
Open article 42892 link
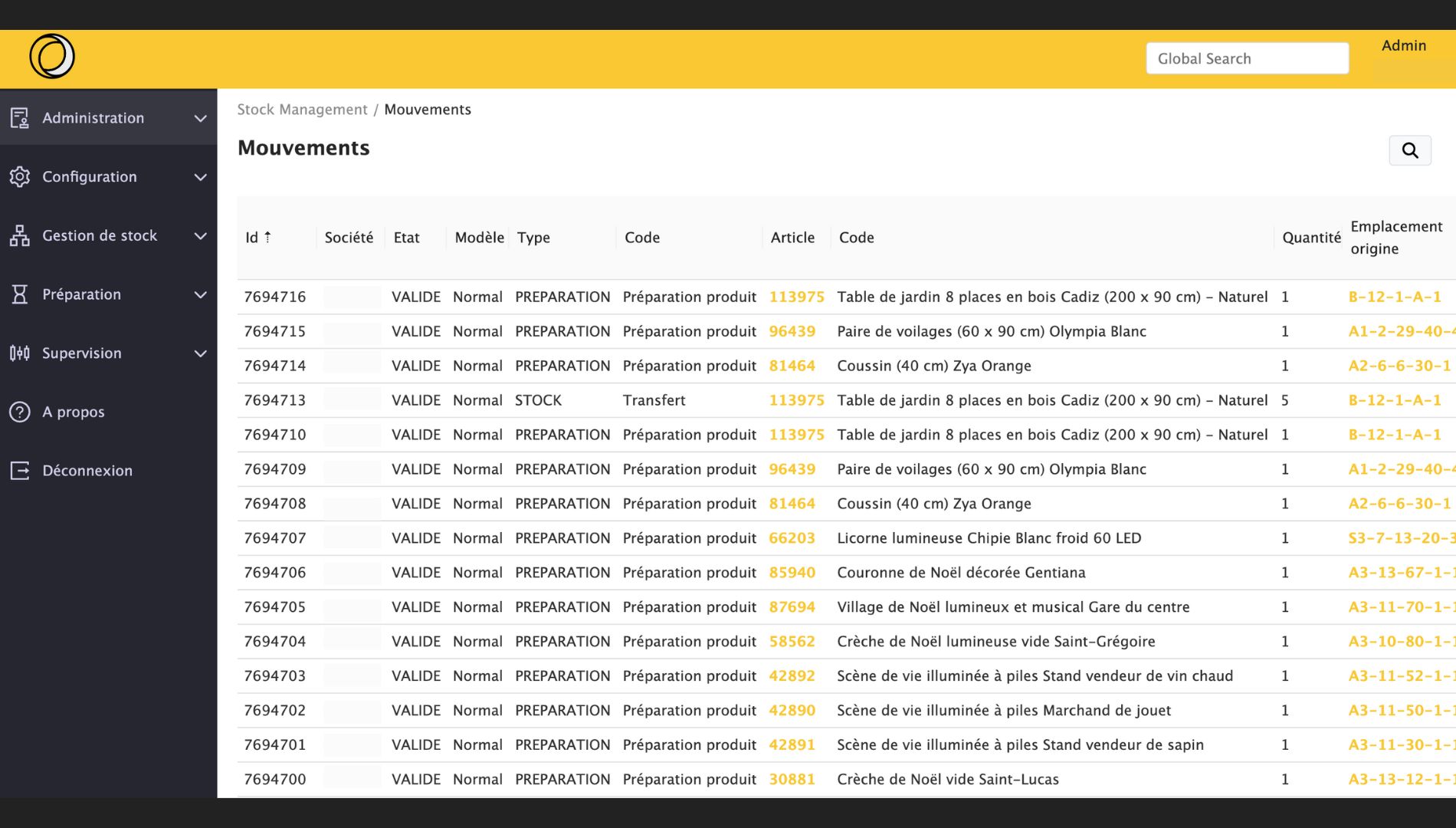(792, 676)
